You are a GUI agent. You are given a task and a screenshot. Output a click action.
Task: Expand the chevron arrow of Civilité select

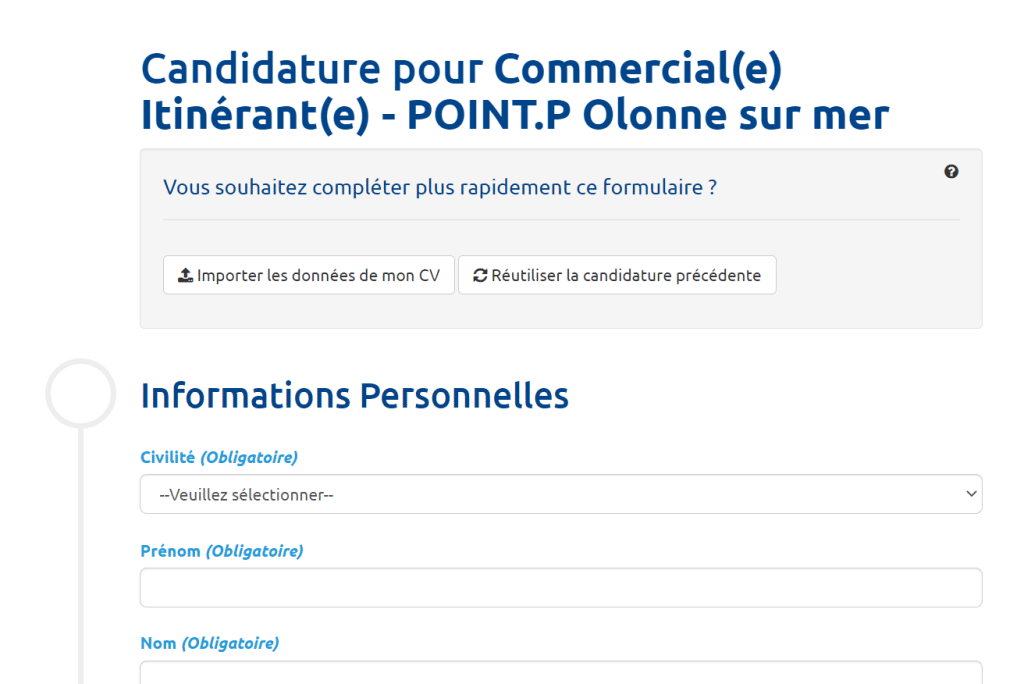click(971, 494)
